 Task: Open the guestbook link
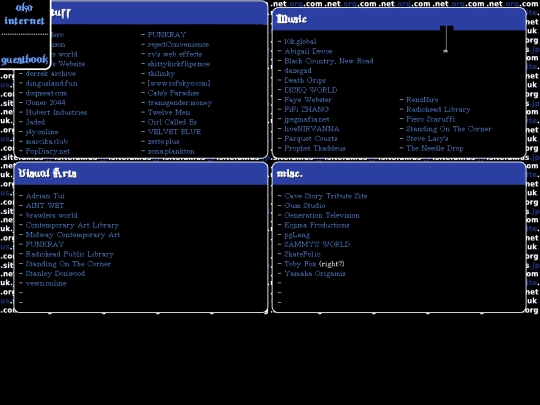[x=24, y=60]
